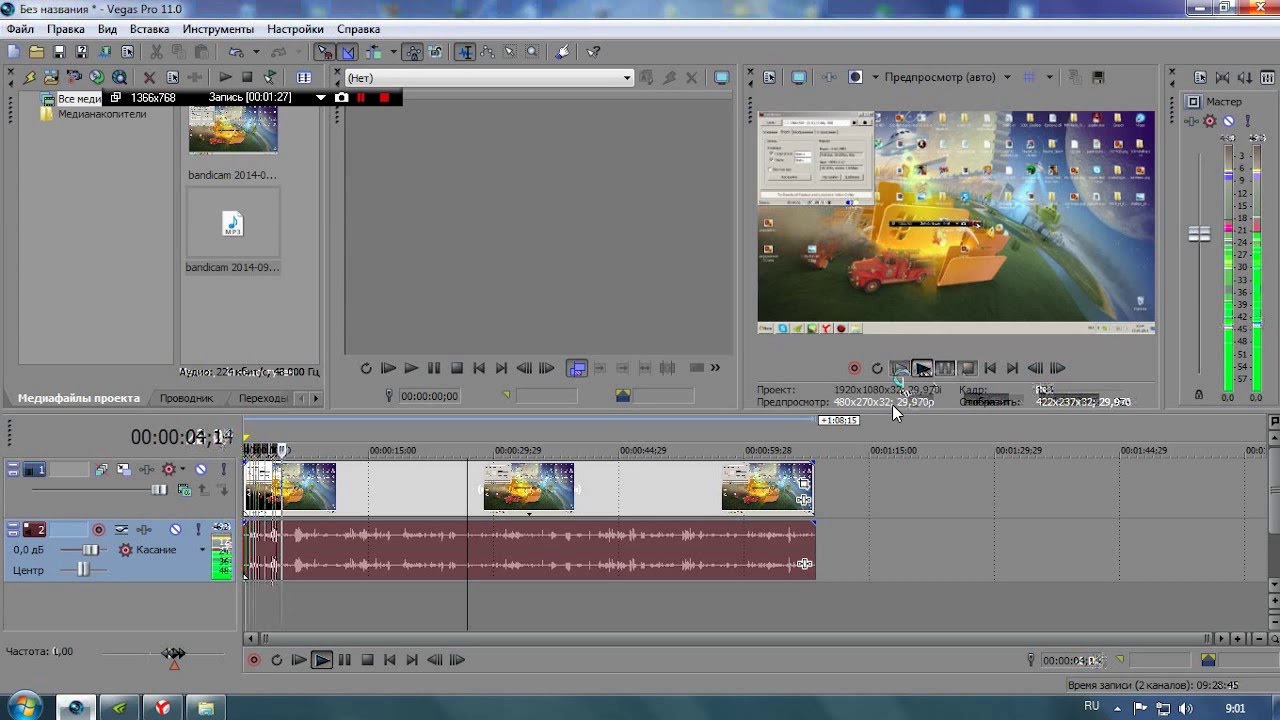This screenshot has height=720, width=1280.
Task: Switch to Медиафайлы проекта tab
Action: click(79, 398)
